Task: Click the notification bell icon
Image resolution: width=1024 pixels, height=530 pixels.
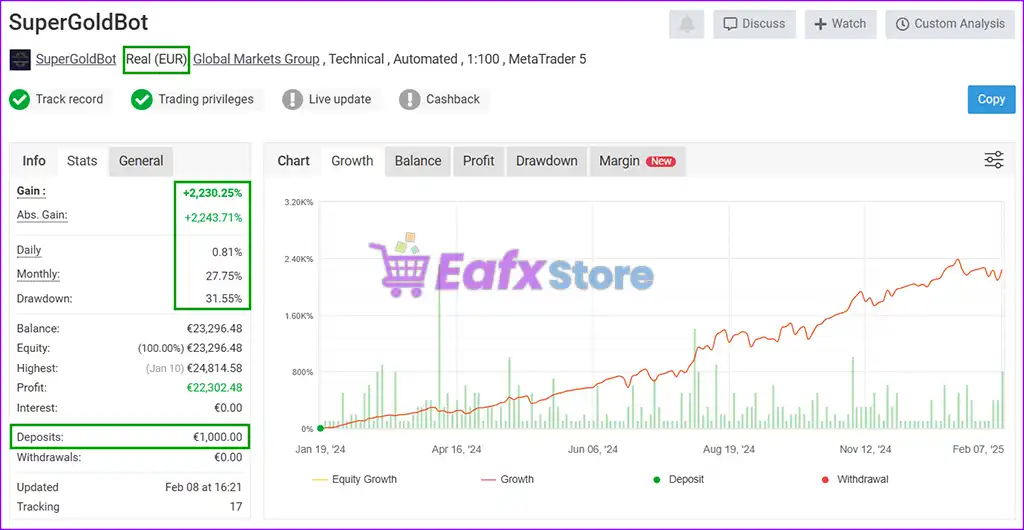Action: click(x=686, y=24)
